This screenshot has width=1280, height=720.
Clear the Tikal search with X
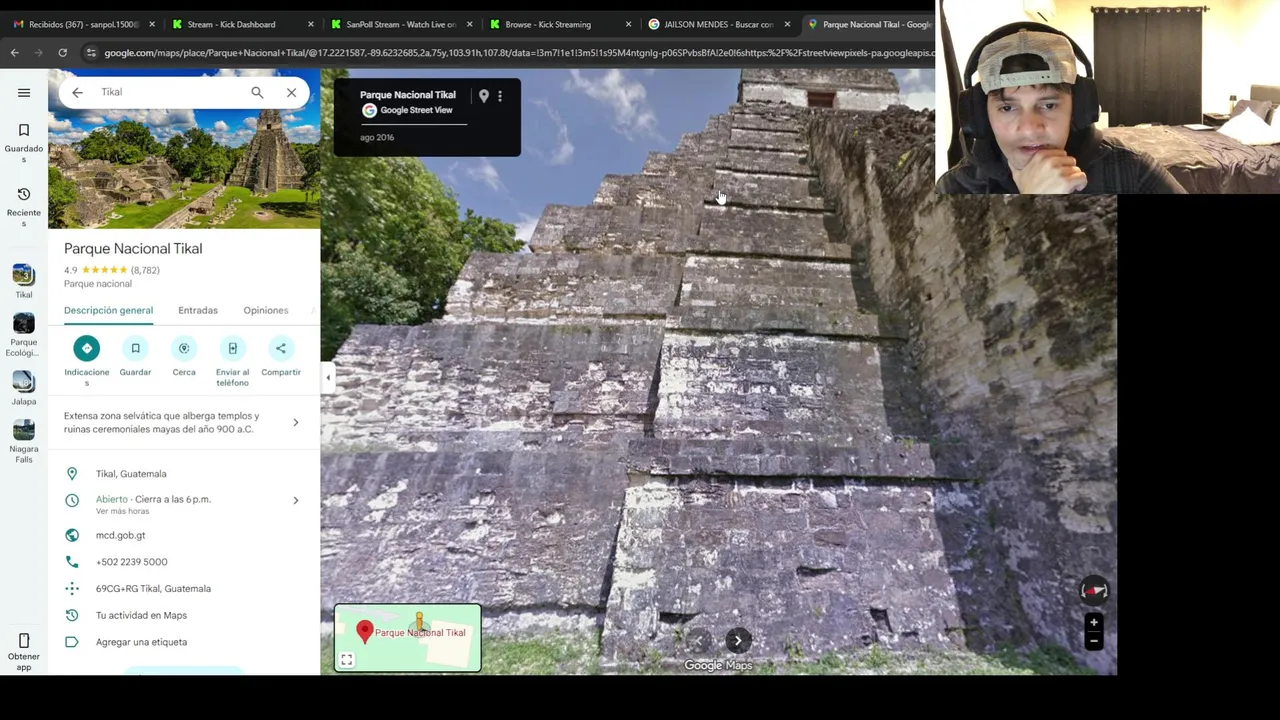click(291, 92)
